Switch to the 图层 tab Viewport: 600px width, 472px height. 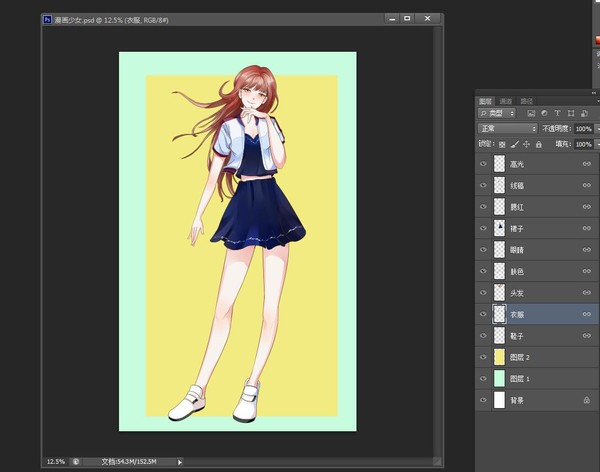485,101
